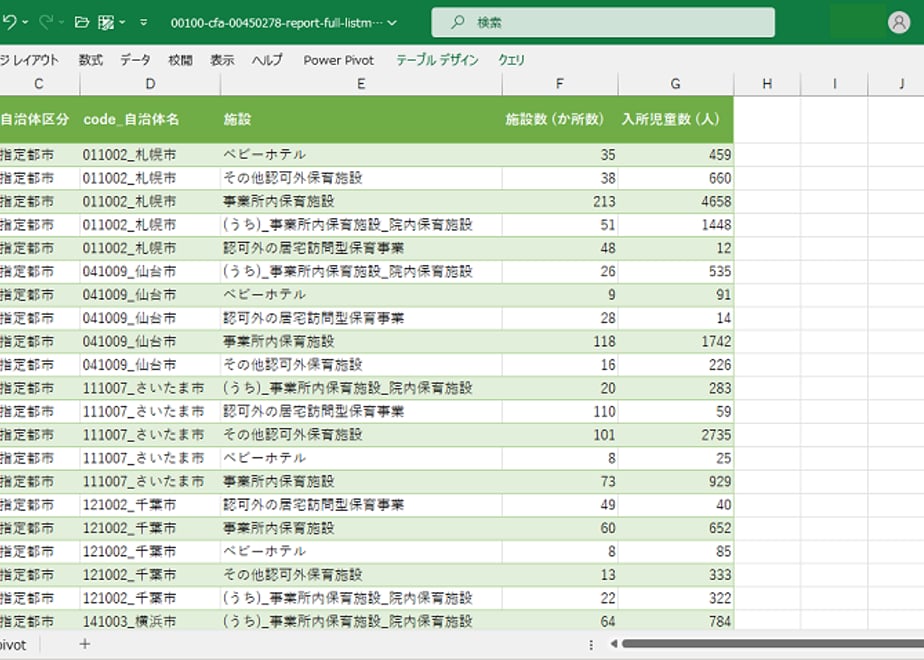Click the Undo arrow icon
The image size is (924, 660).
pyautogui.click(x=9, y=22)
